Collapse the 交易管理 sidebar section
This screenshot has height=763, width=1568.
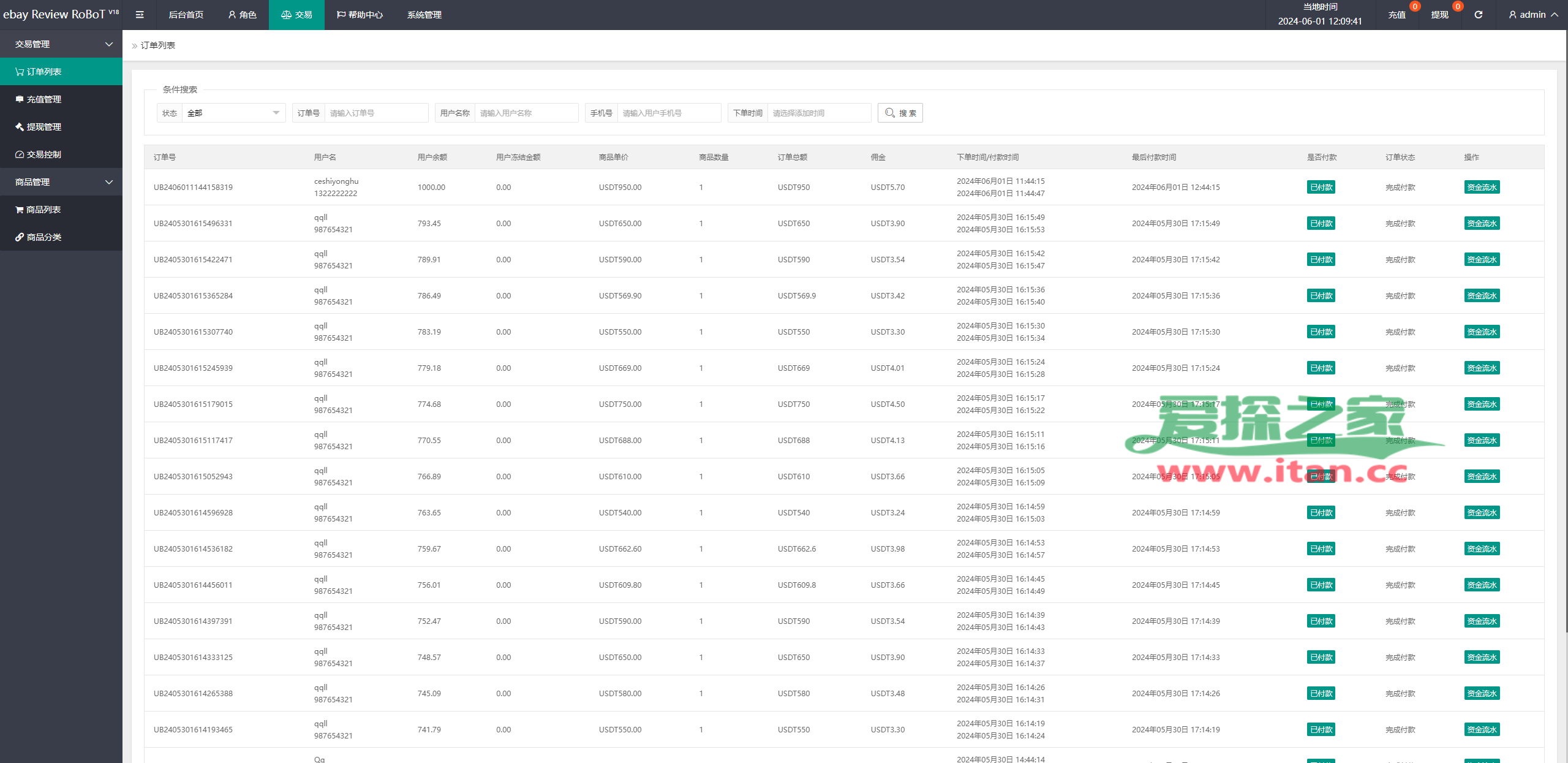coord(61,44)
